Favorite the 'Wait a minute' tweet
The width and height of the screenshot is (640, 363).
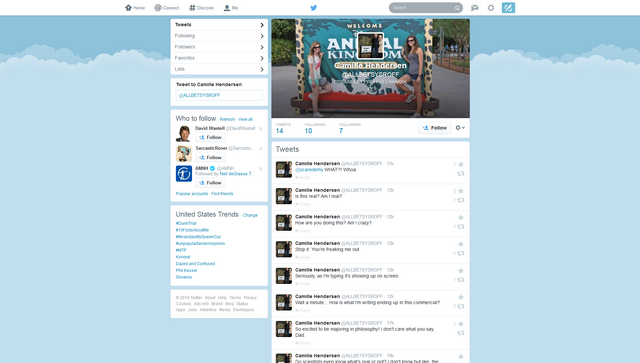click(x=461, y=297)
